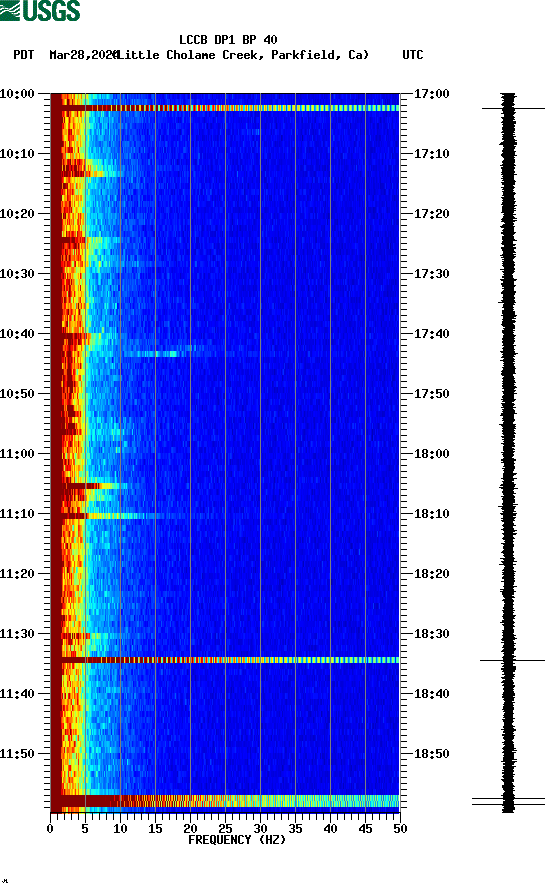Click the seismogram marker line near 17:02

[x=513, y=108]
